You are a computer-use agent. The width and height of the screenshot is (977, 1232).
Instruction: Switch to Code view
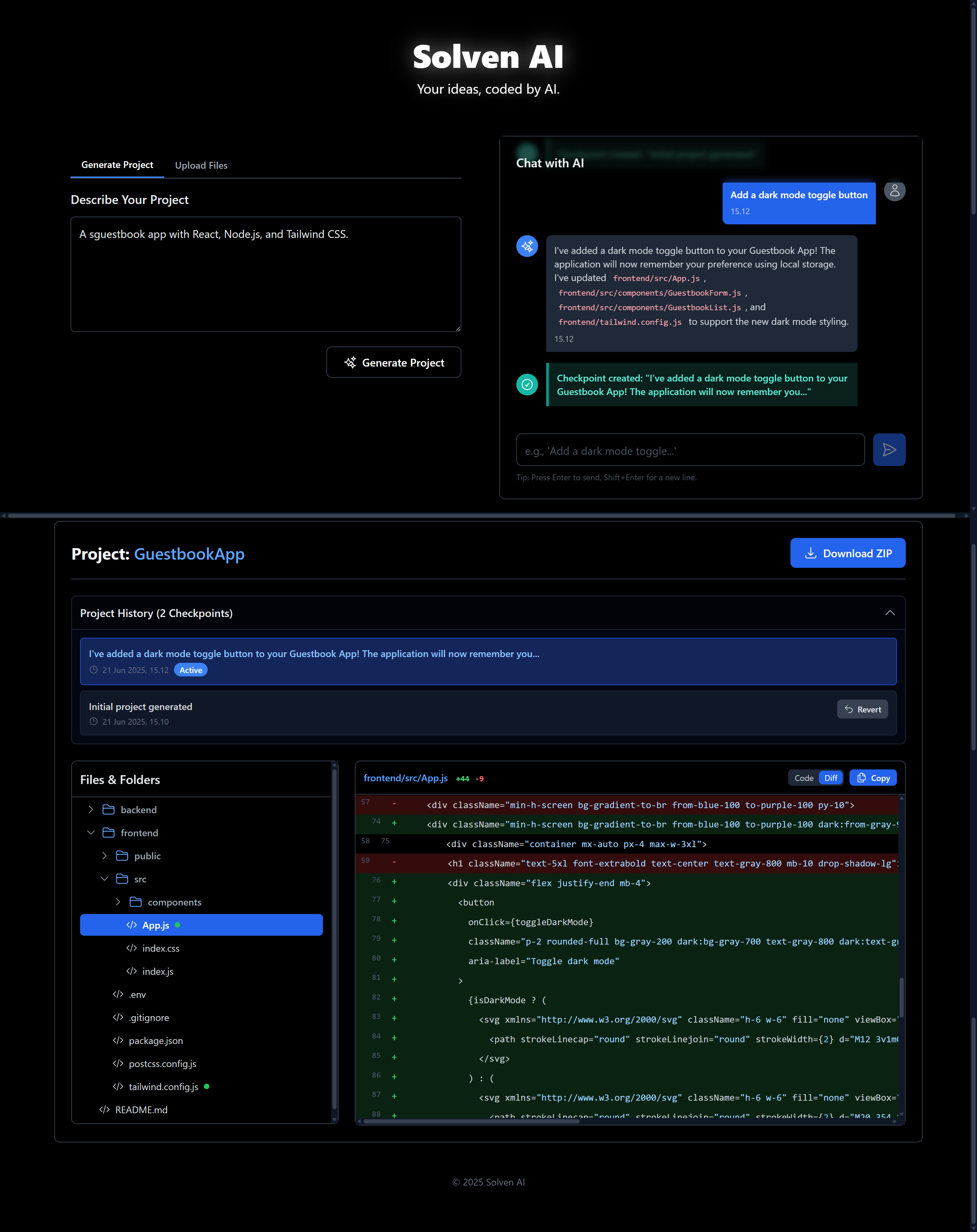(803, 778)
